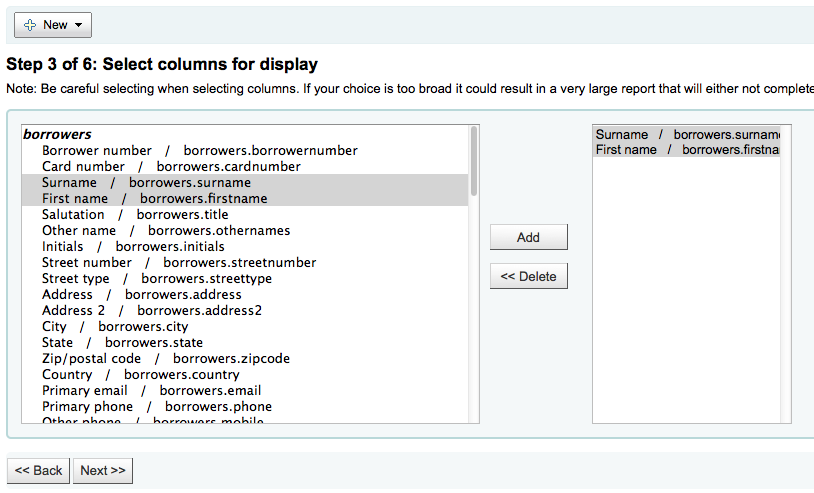Pick Primary email / borrowers.email
The height and width of the screenshot is (493, 814).
click(245, 391)
